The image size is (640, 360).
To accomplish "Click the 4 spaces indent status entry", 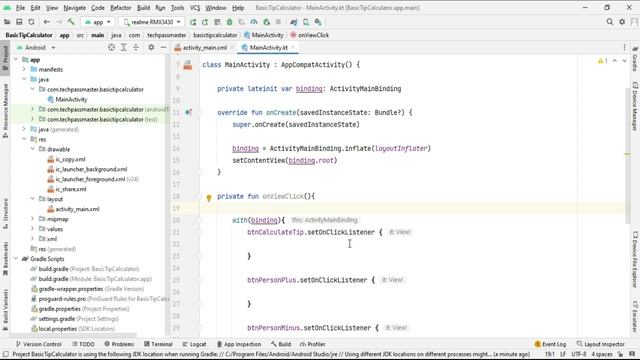I will (x=602, y=354).
